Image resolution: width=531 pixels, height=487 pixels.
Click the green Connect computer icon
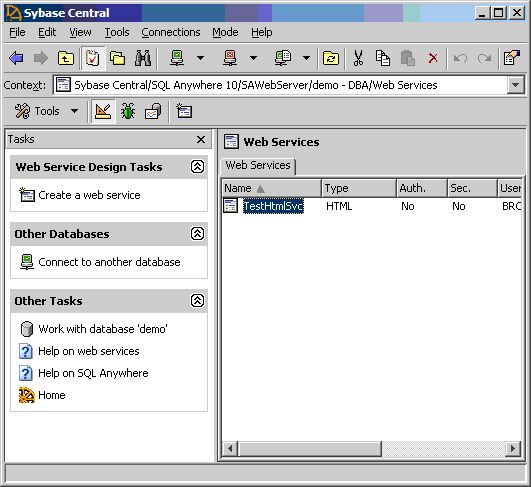tap(177, 58)
